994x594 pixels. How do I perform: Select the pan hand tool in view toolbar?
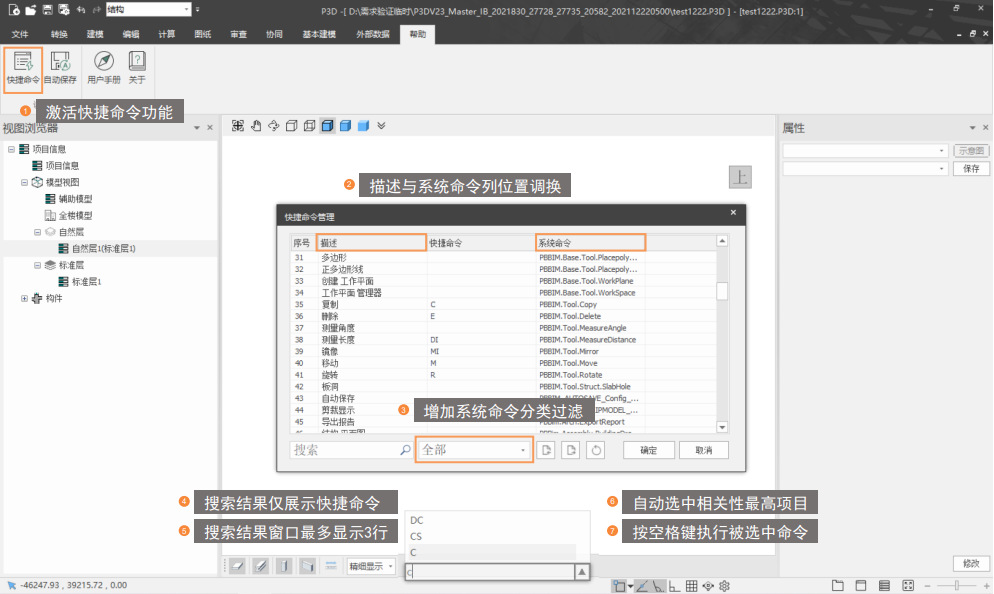click(256, 126)
